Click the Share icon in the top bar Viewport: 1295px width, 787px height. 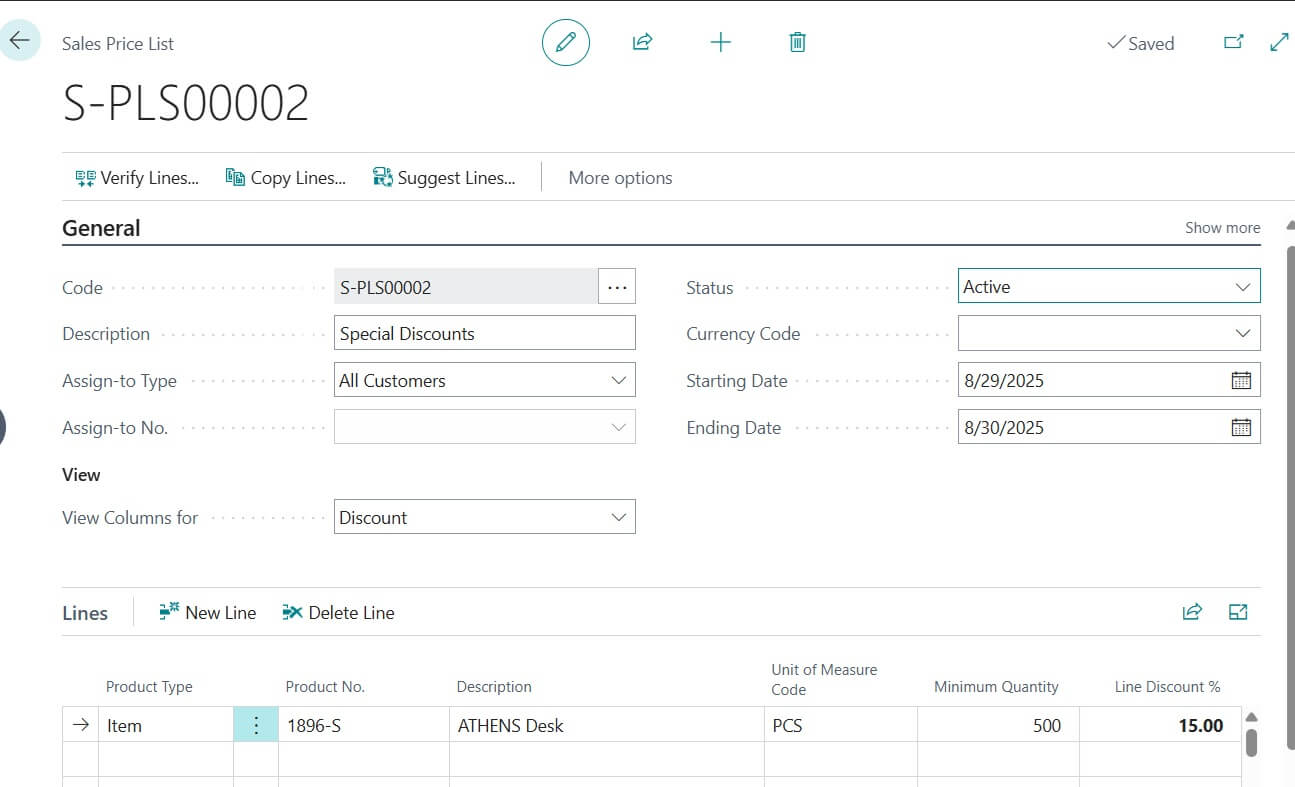(x=641, y=42)
